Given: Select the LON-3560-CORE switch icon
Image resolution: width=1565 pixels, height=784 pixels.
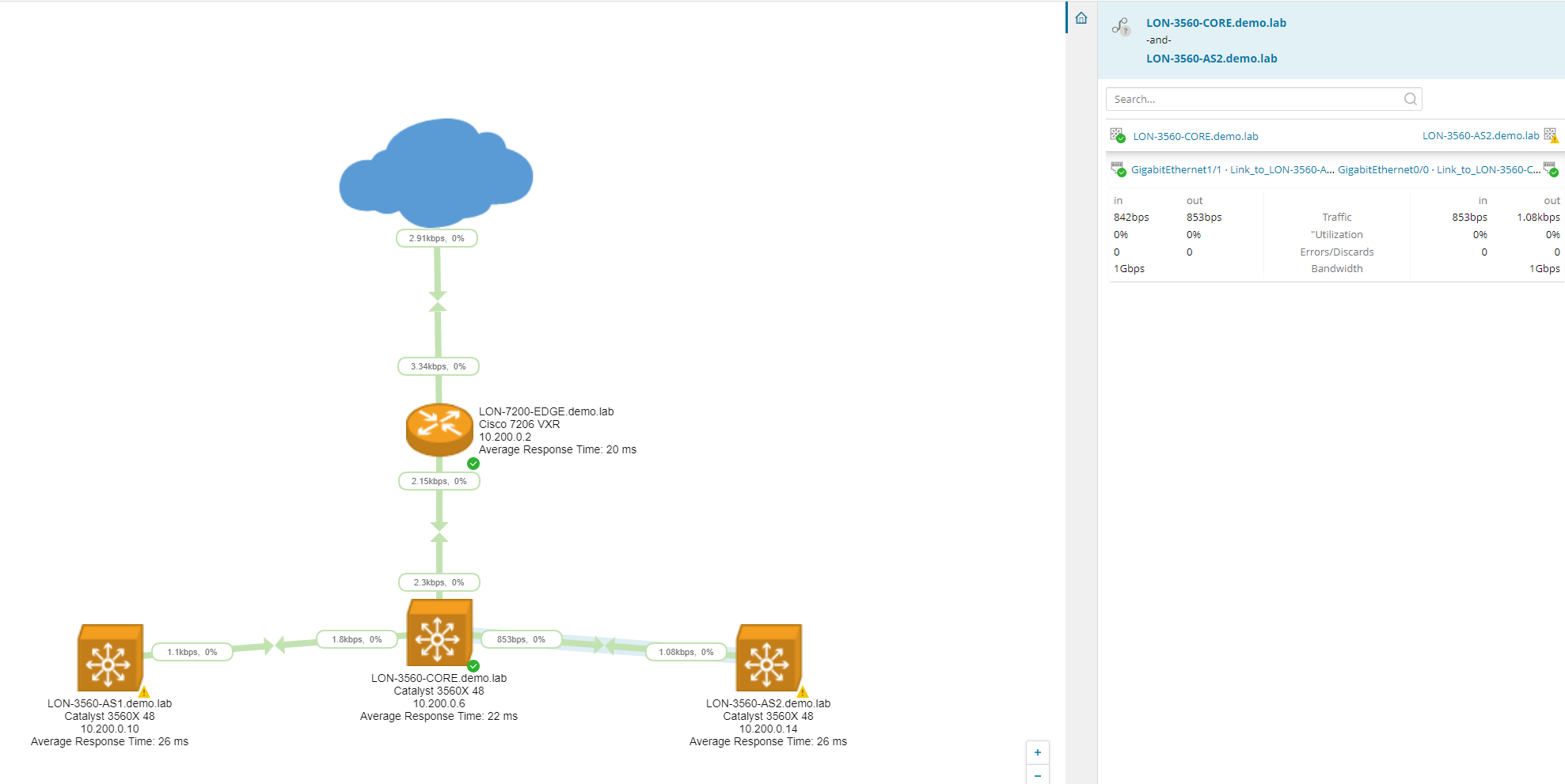Looking at the screenshot, I should (x=439, y=633).
